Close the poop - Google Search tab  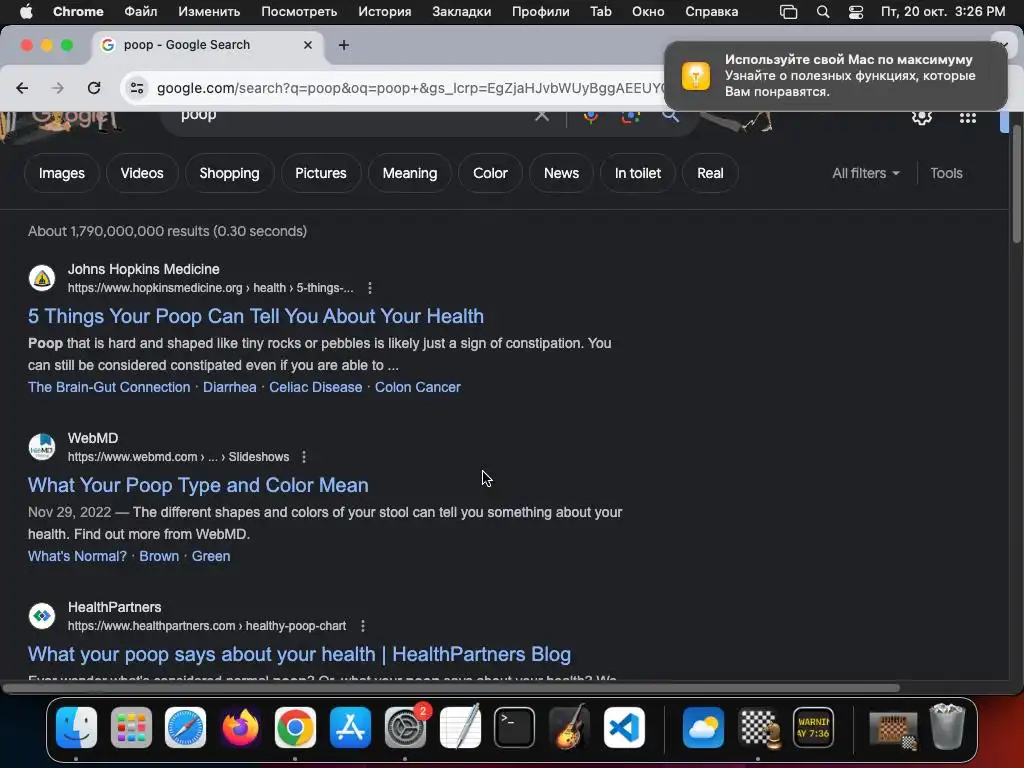point(308,45)
